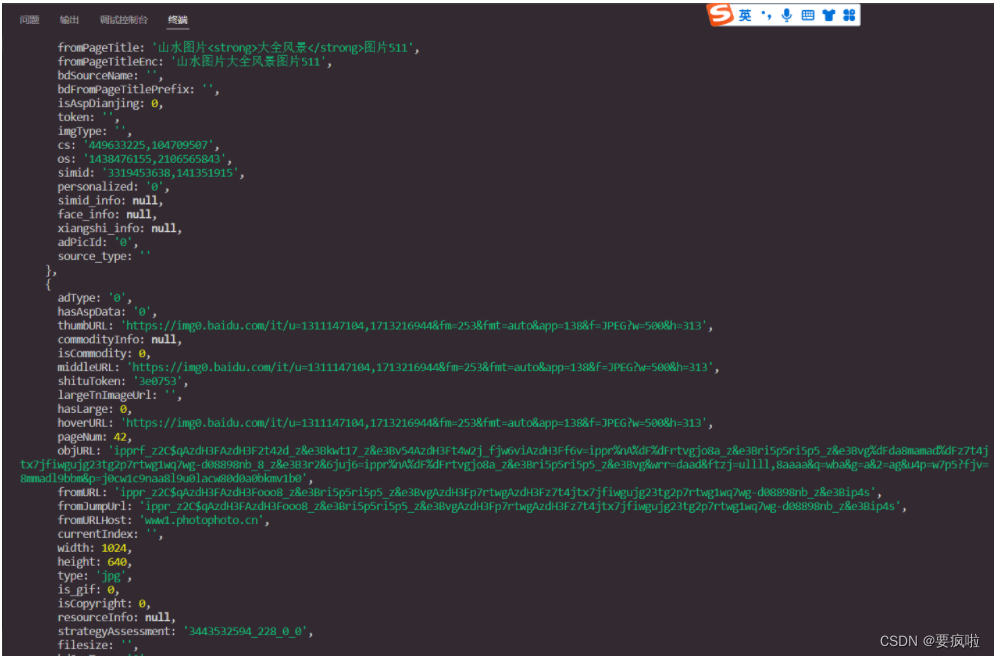The image size is (996, 658).
Task: Click the middleURL baidu image link
Action: coord(420,368)
